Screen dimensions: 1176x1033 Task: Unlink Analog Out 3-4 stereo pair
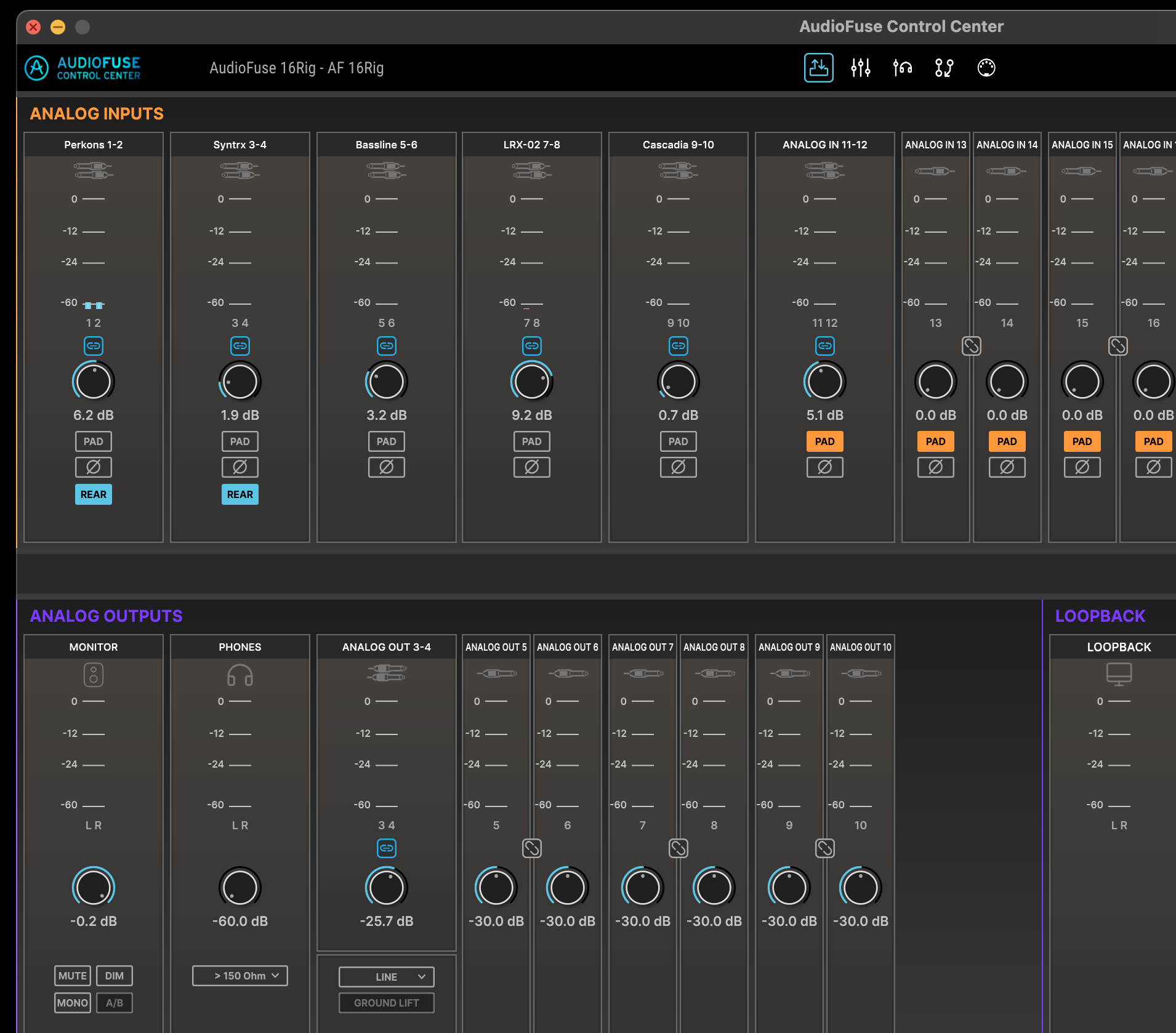[x=387, y=848]
